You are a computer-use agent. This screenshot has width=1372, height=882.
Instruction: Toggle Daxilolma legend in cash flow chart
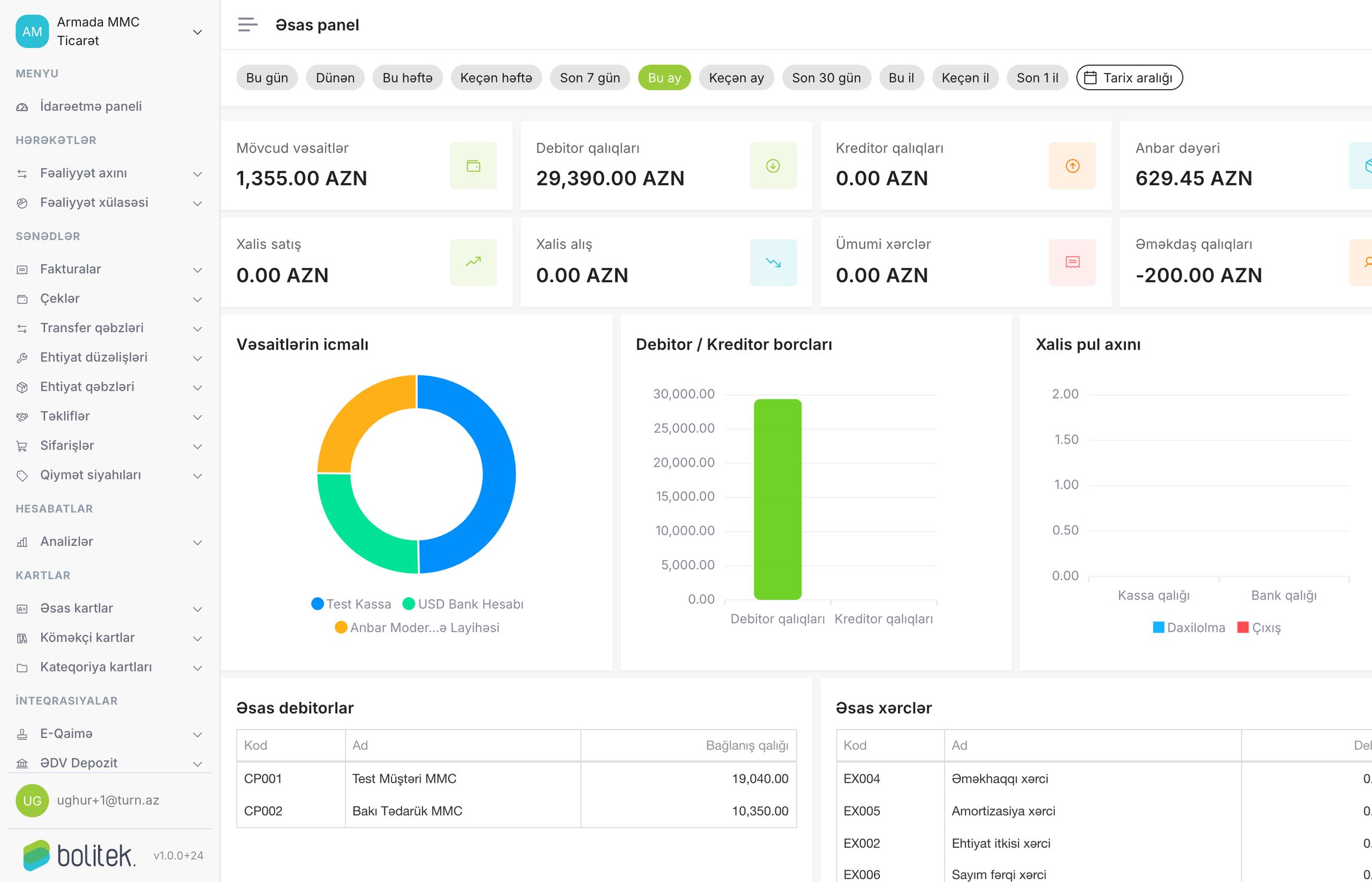click(x=1189, y=627)
